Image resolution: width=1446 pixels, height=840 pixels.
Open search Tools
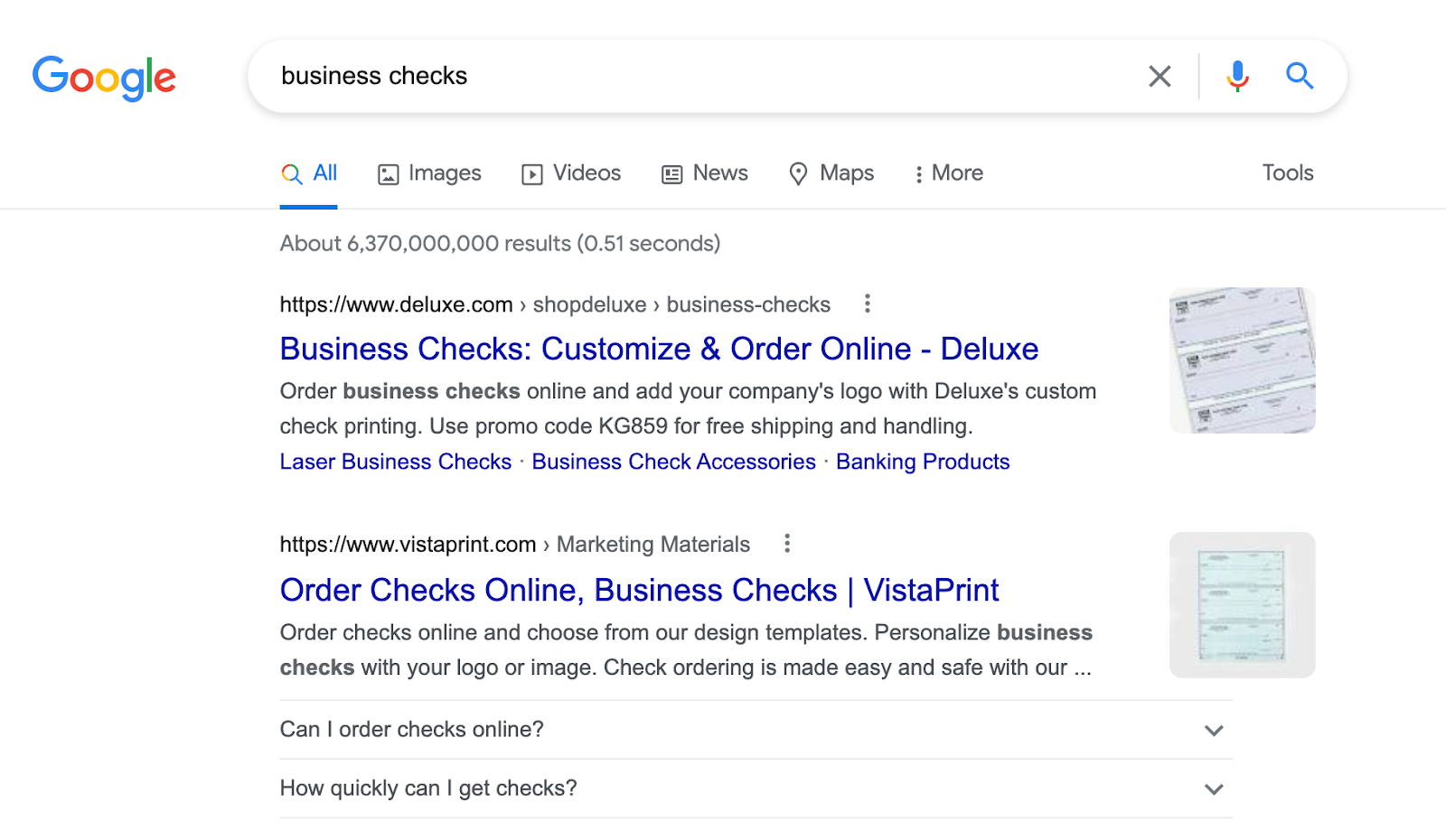coord(1287,173)
